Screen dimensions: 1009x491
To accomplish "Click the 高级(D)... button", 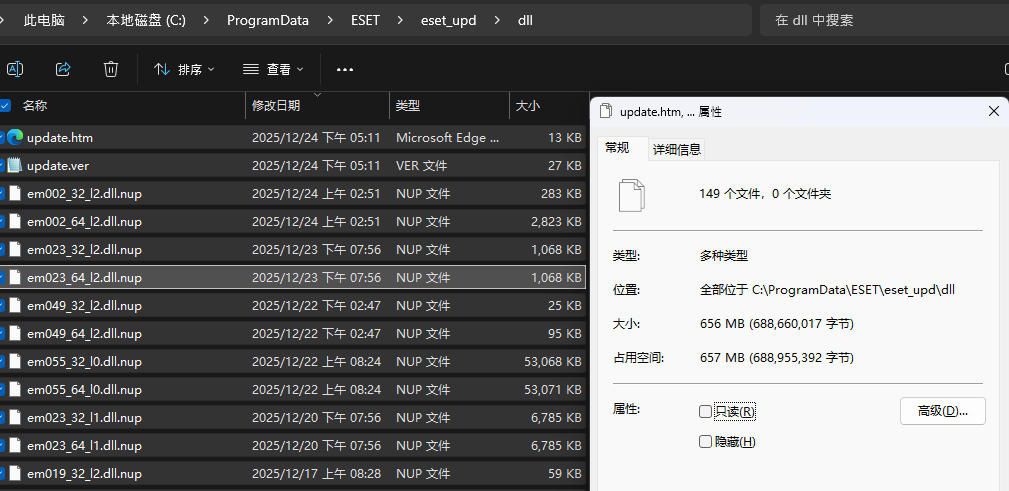I will tap(942, 410).
